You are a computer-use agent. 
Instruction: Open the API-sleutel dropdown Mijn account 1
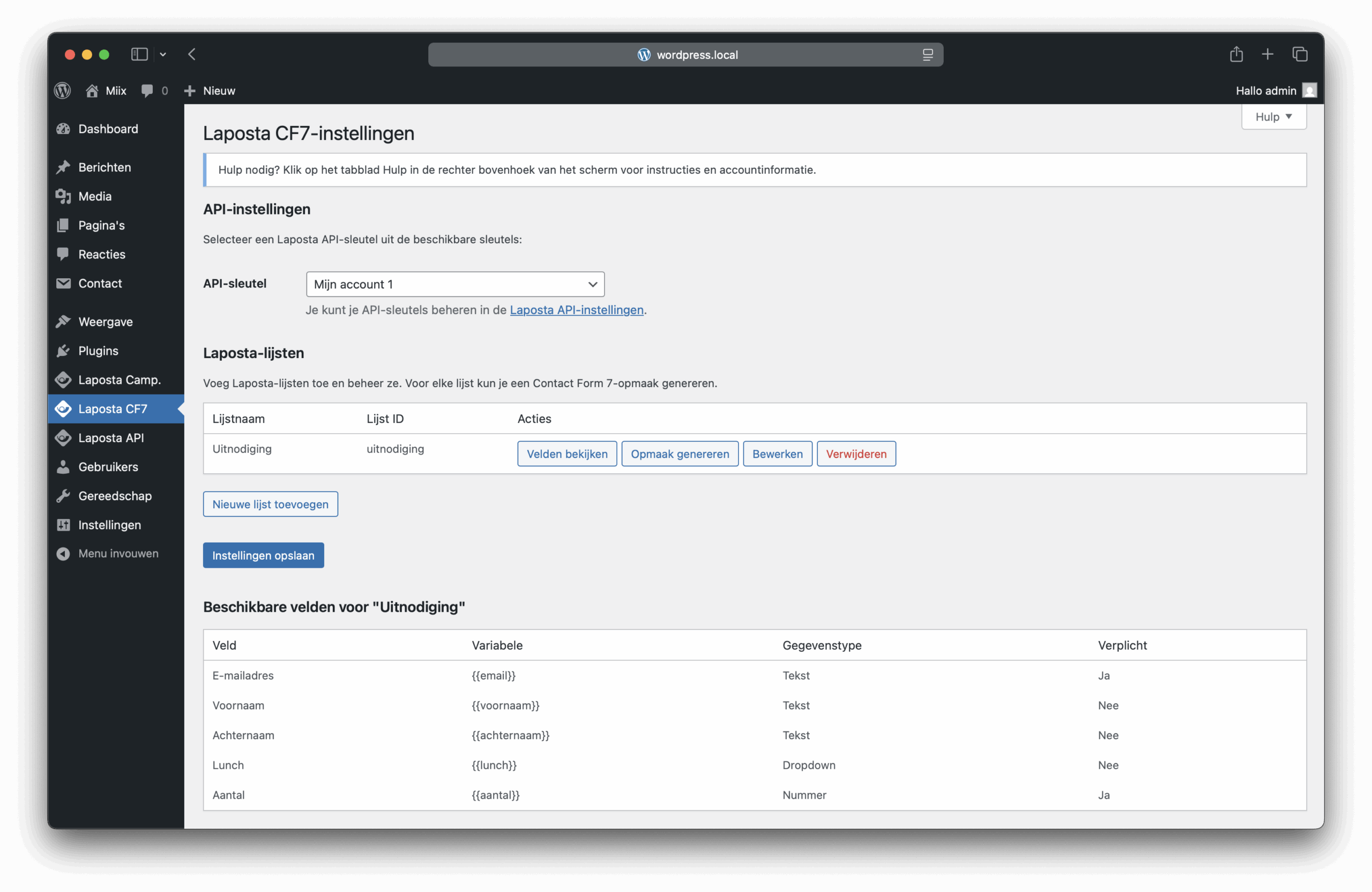455,284
